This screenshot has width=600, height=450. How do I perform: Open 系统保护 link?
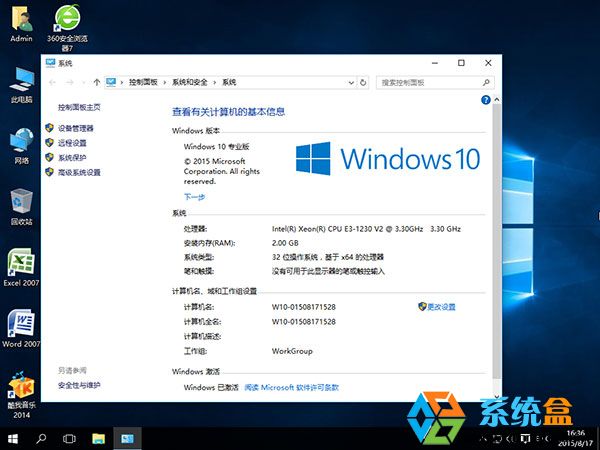pos(72,157)
